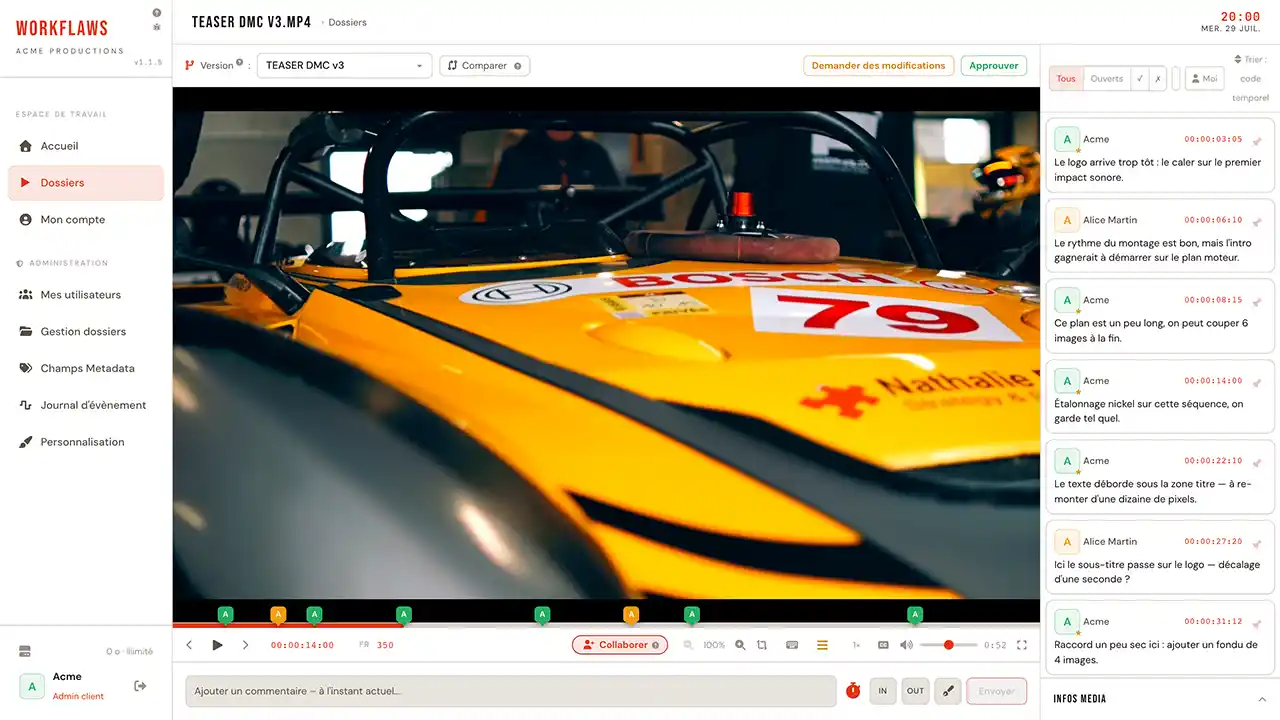Play the video
The height and width of the screenshot is (720, 1280).
[x=217, y=645]
